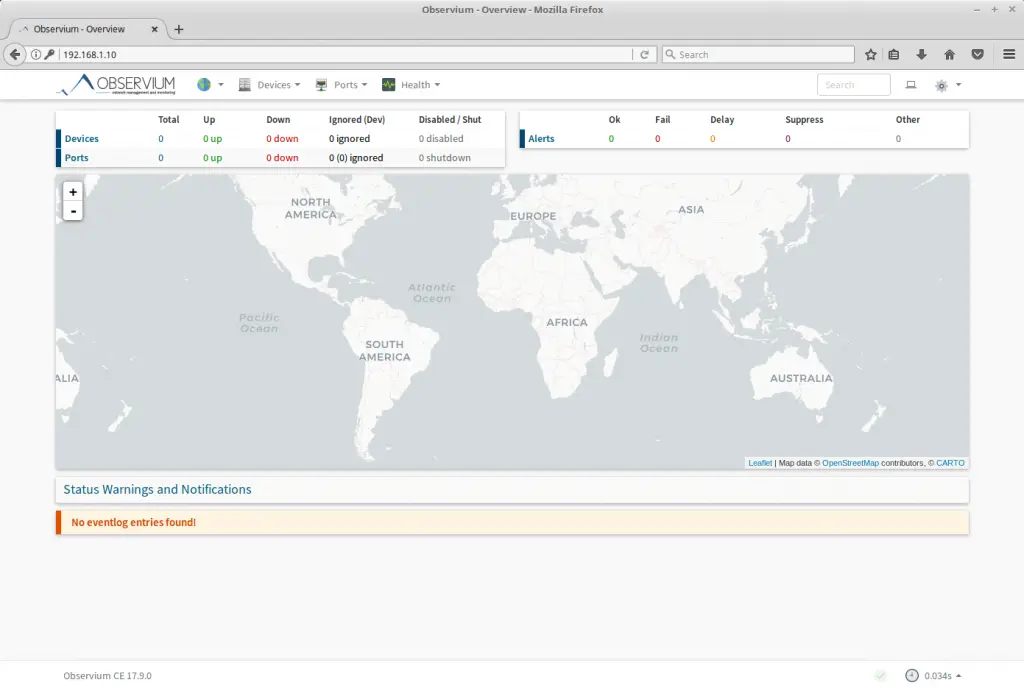This screenshot has height=688, width=1024.
Task: Show bookmarks list icon
Action: [x=894, y=54]
